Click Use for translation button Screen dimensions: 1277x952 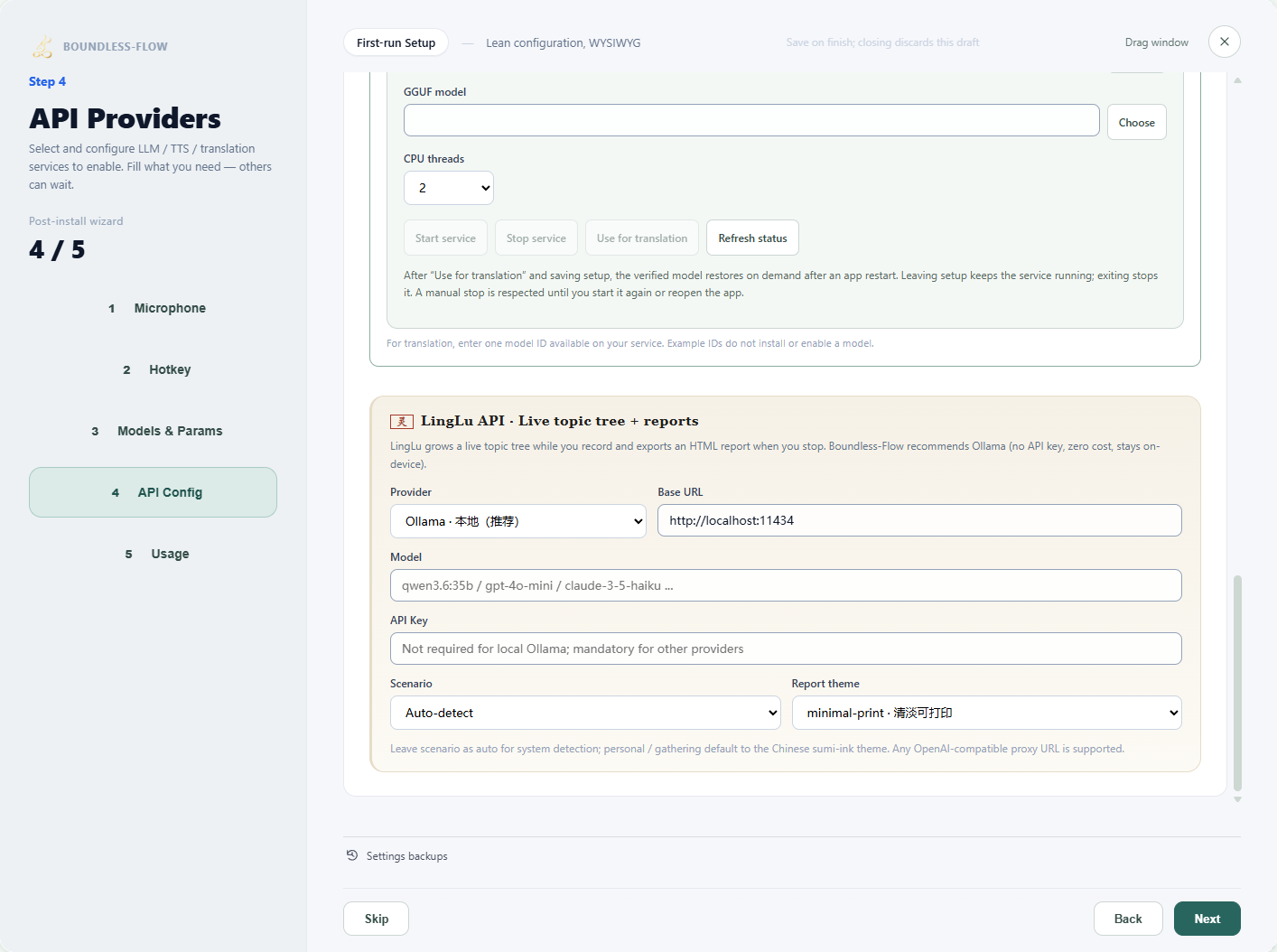click(642, 238)
